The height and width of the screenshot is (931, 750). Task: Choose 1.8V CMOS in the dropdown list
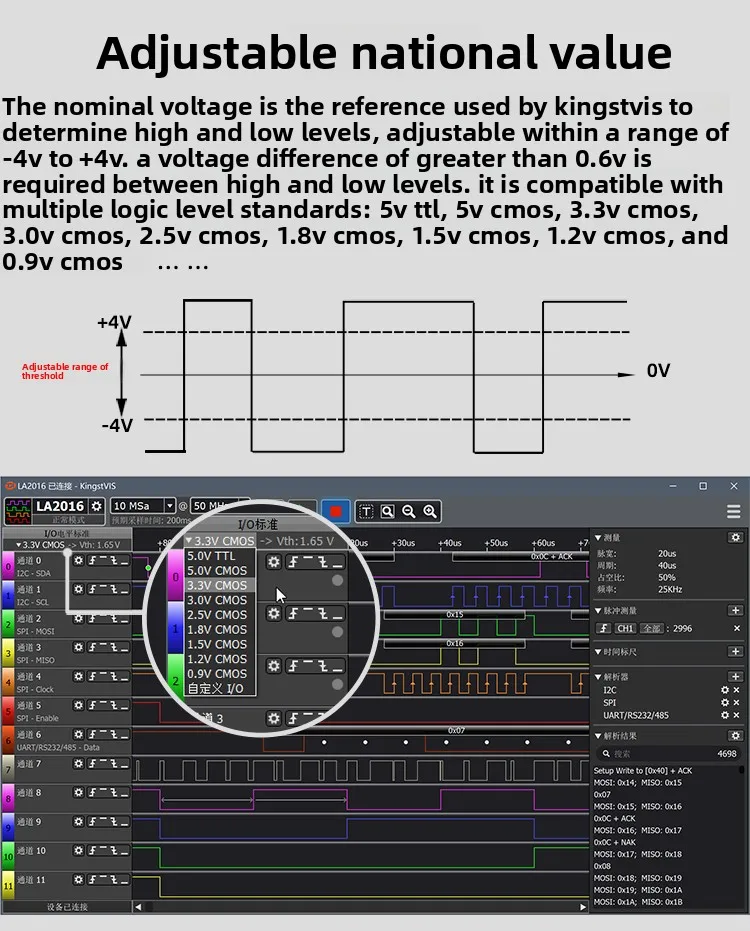pos(217,629)
